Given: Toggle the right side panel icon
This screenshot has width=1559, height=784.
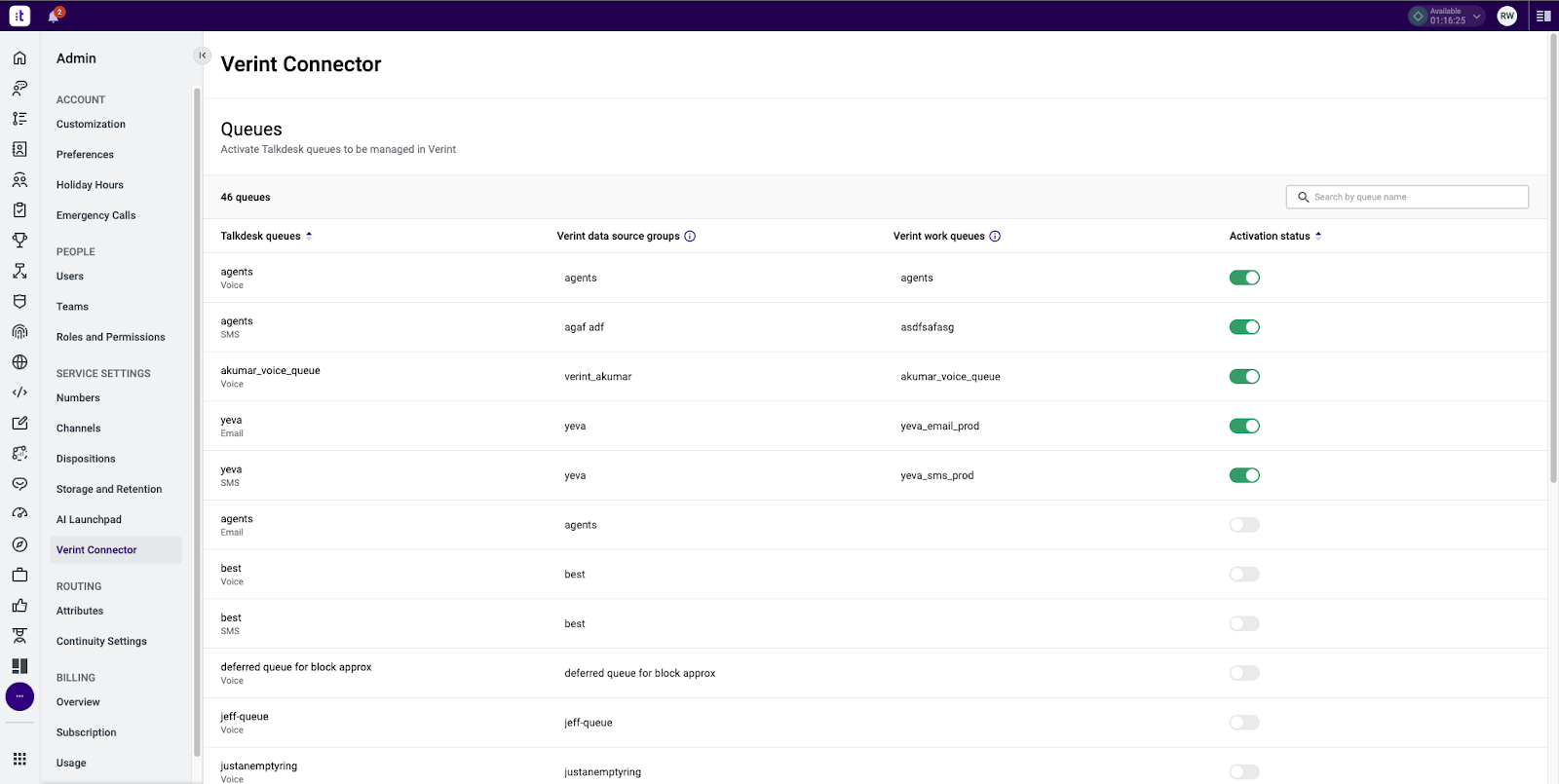Looking at the screenshot, I should tap(1543, 16).
